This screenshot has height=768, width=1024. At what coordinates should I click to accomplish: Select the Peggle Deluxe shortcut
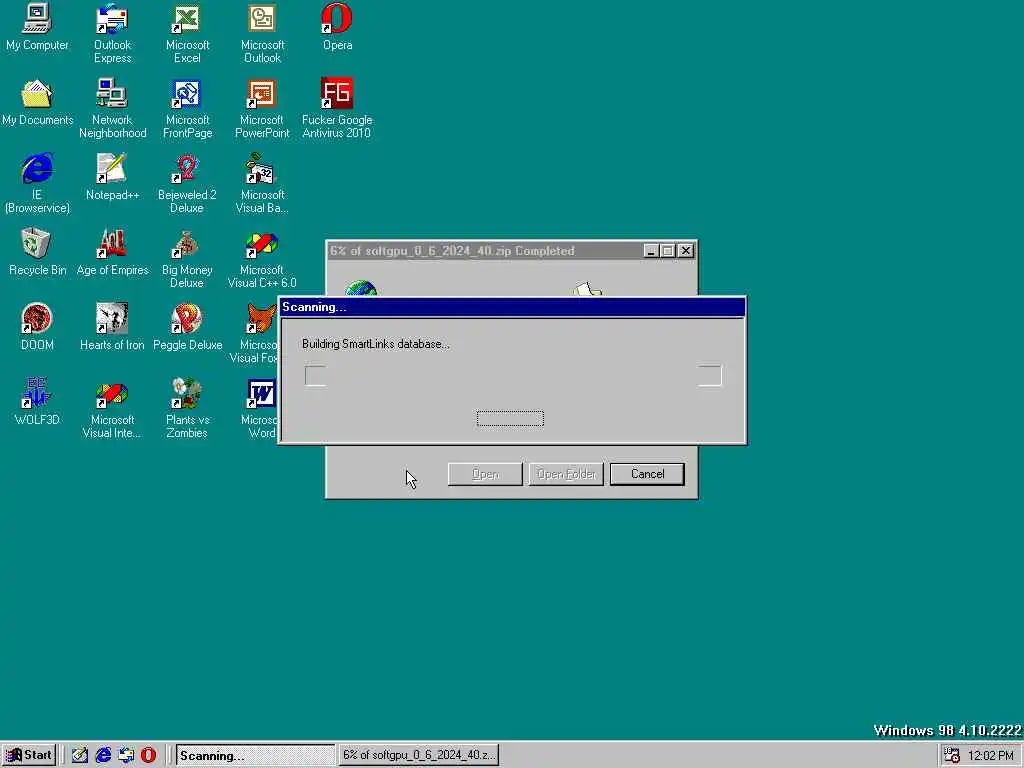187,327
